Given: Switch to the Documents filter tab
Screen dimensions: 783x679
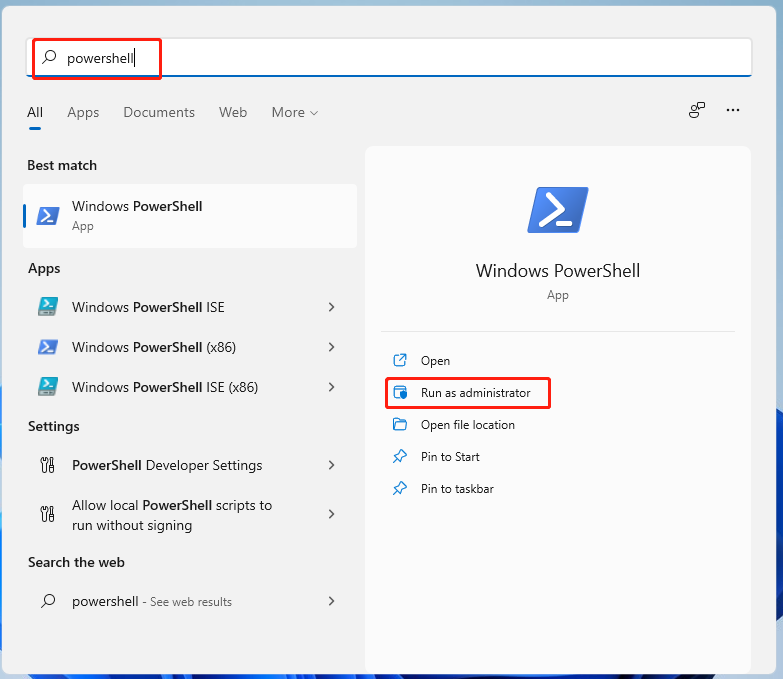Looking at the screenshot, I should [x=159, y=113].
